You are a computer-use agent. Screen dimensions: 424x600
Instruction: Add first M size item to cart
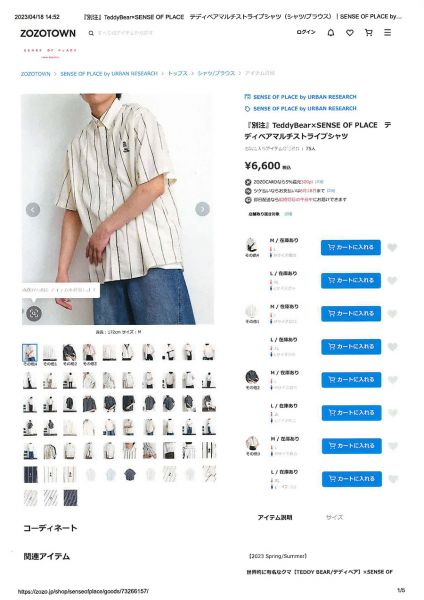351,248
